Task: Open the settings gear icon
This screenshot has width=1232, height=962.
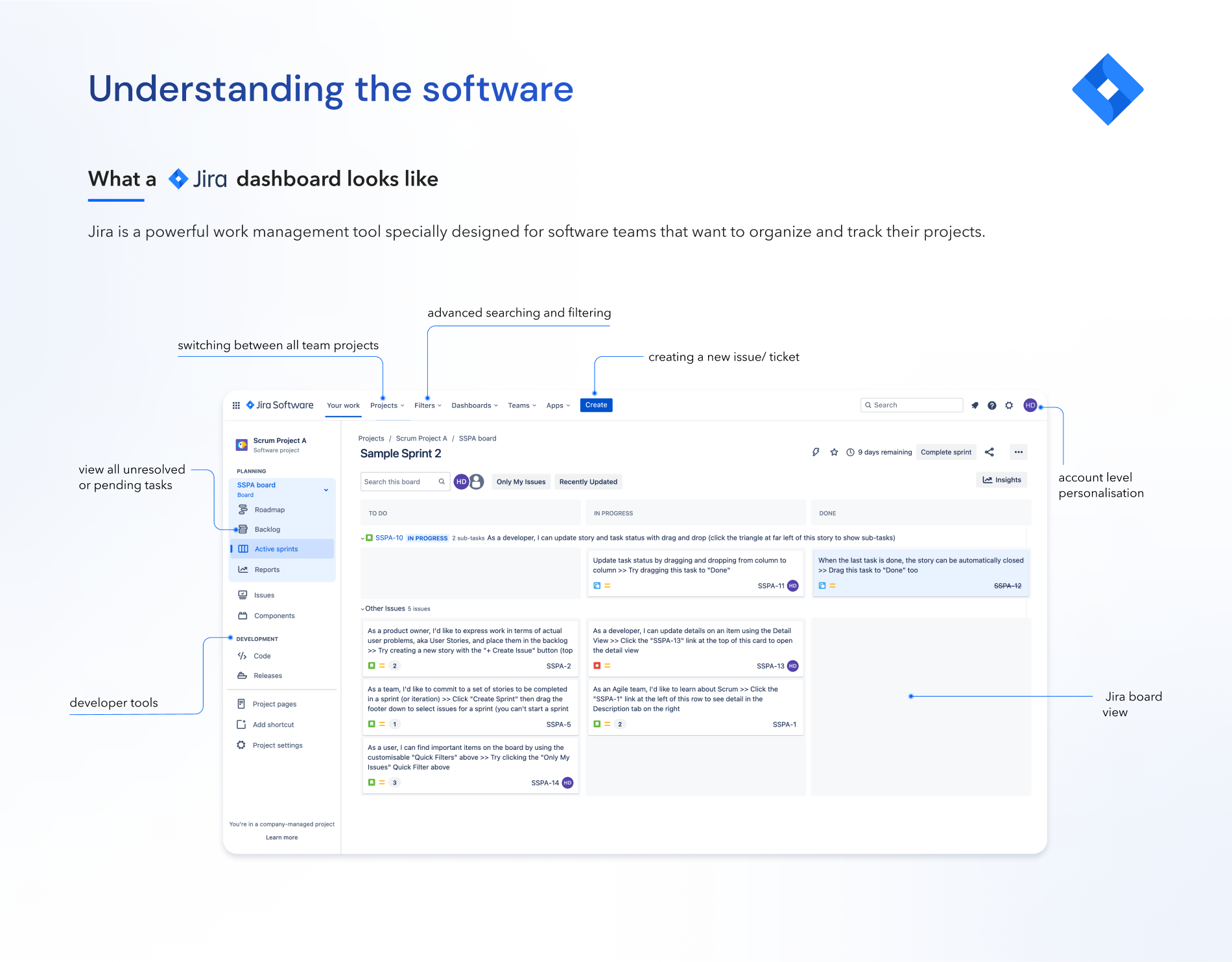Action: 1010,405
